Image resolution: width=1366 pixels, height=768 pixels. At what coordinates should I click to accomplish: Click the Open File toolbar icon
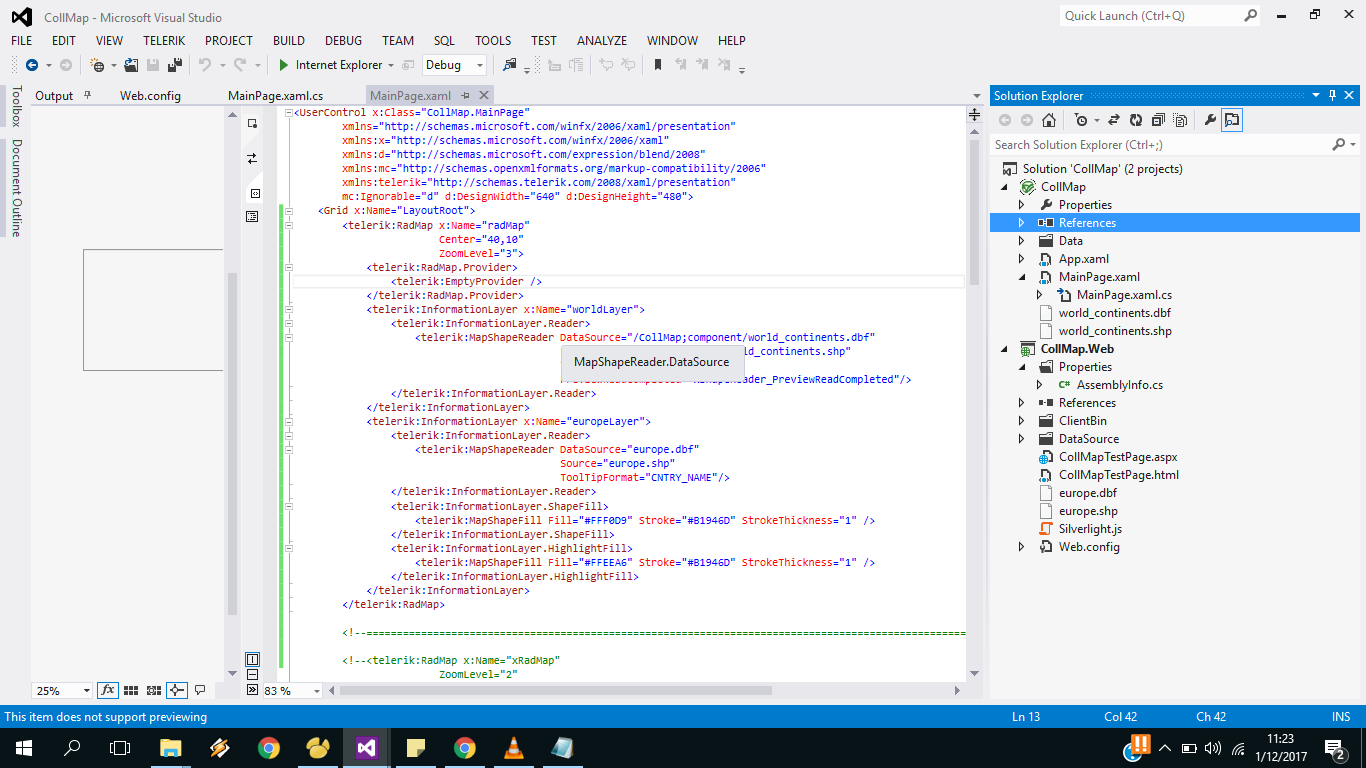pos(131,65)
